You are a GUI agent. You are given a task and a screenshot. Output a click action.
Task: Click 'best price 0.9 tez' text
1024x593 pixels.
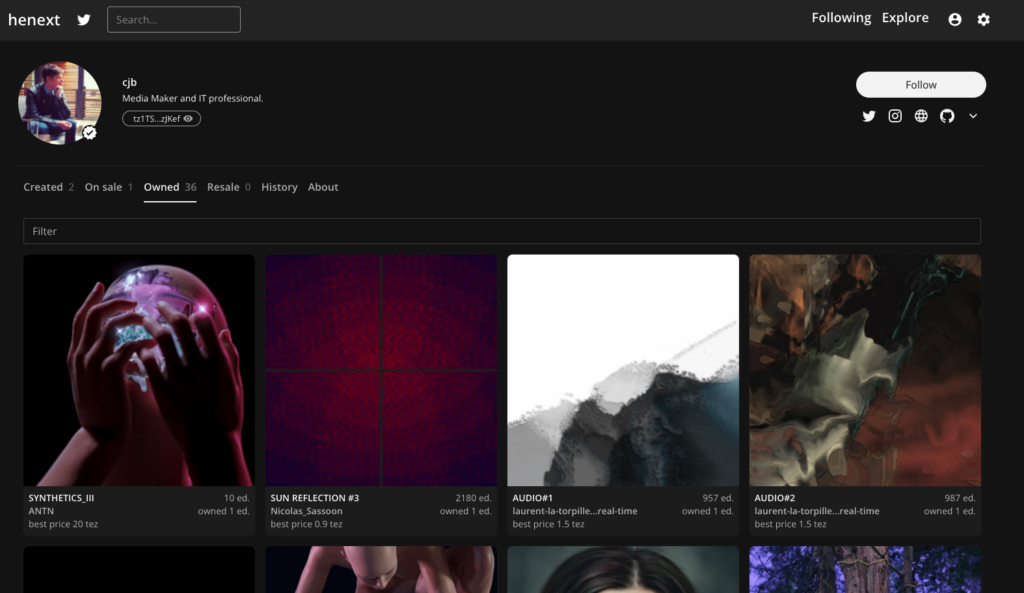(306, 524)
